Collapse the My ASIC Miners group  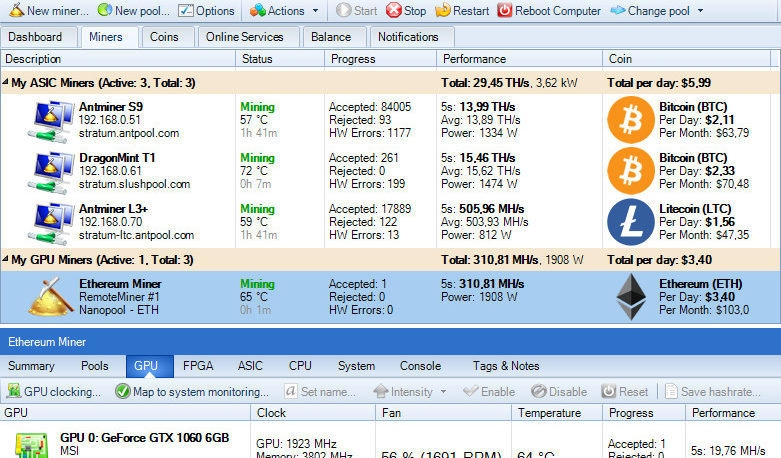(x=5, y=82)
